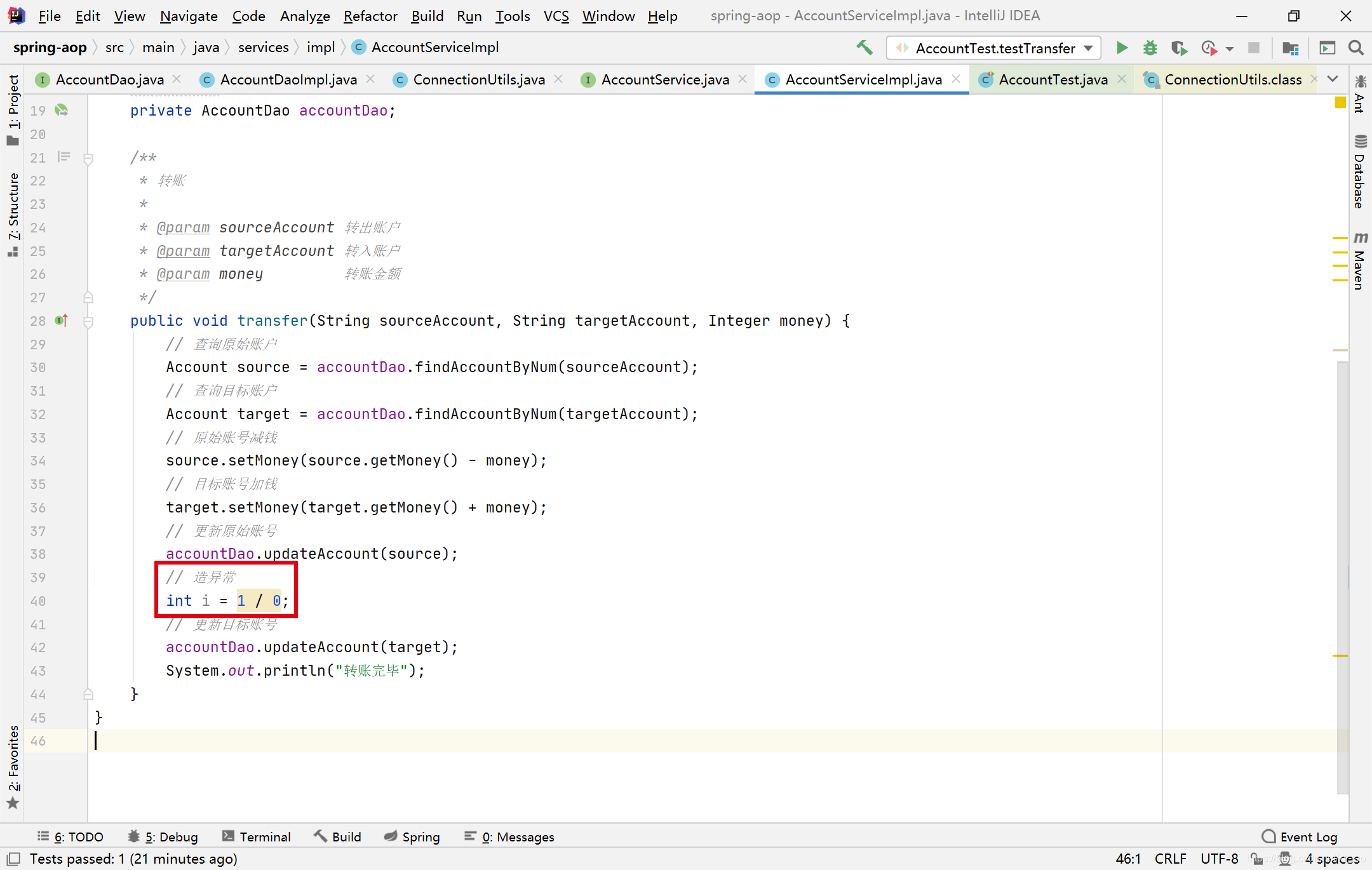Toggle the Maven tool window

(1360, 260)
